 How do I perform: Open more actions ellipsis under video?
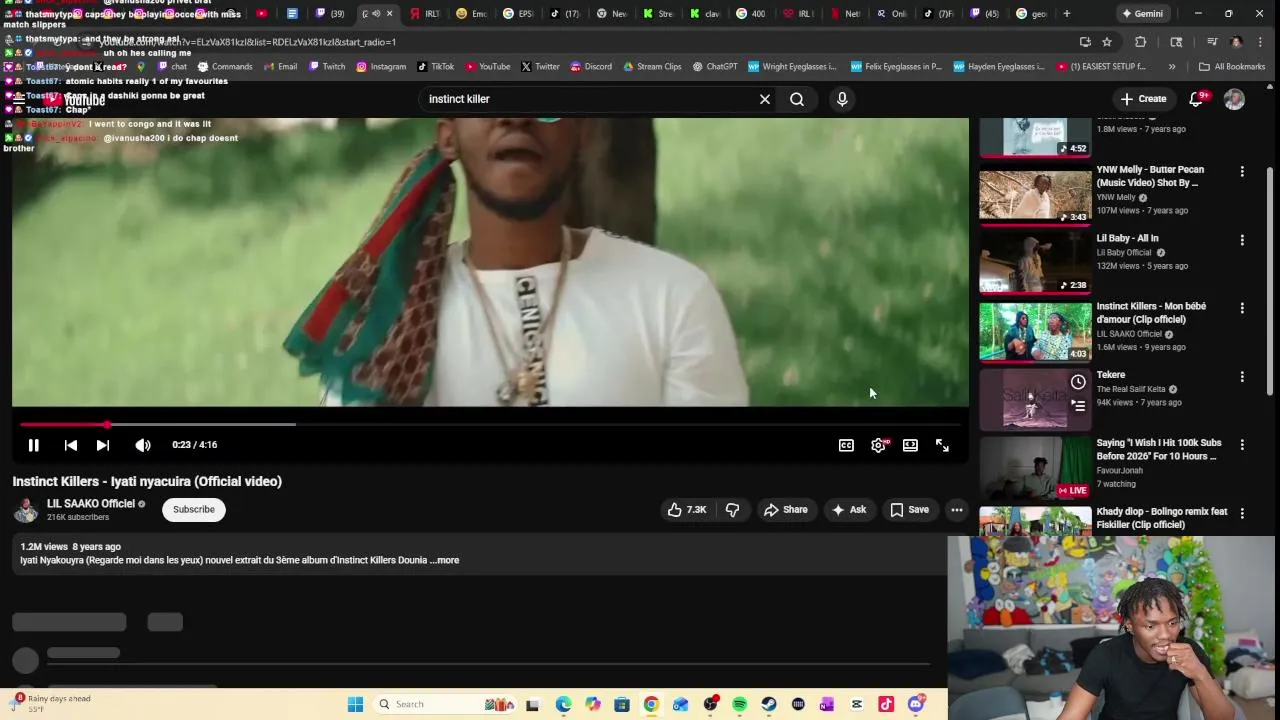pyautogui.click(x=957, y=510)
